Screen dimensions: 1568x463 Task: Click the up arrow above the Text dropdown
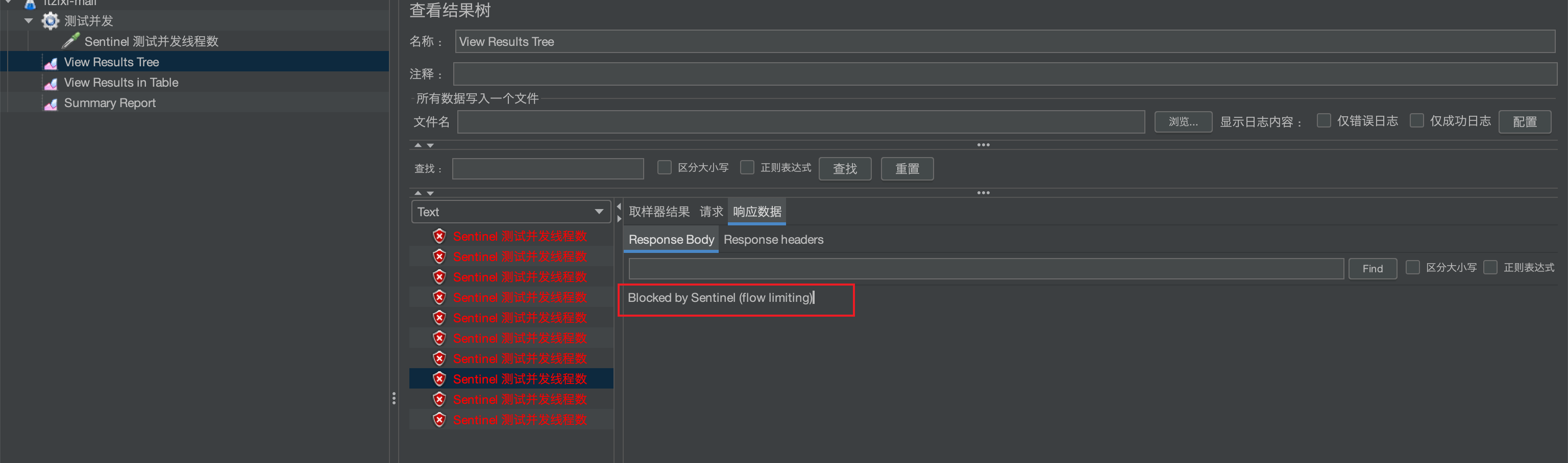pos(418,193)
